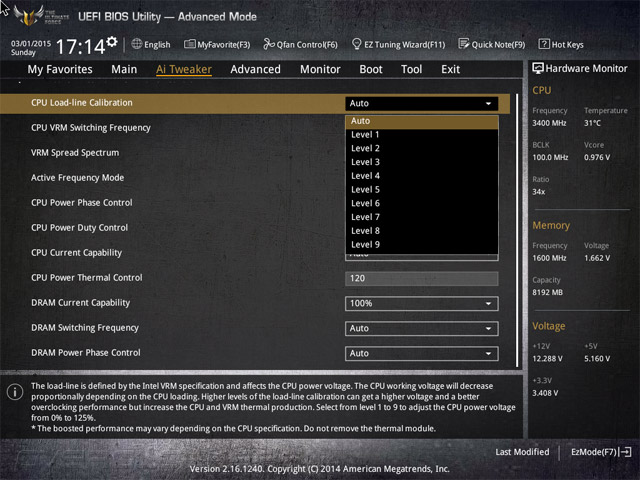Screen dimensions: 640x480
Task: Open Quick Note pencil icon
Action: click(x=464, y=44)
